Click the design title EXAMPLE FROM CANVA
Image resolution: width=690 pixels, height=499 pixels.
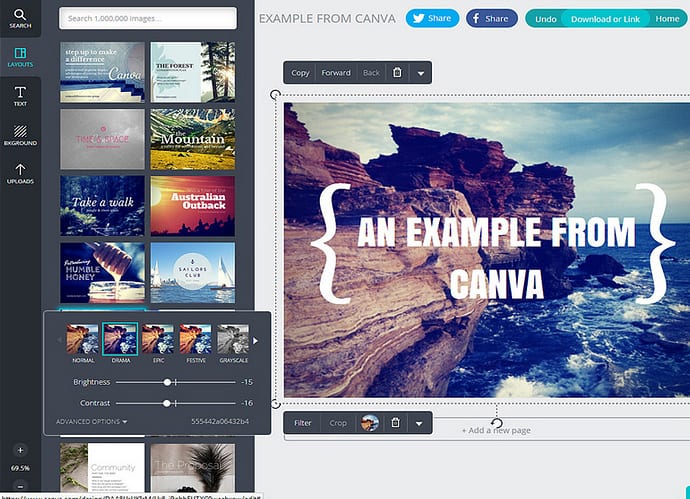[327, 18]
